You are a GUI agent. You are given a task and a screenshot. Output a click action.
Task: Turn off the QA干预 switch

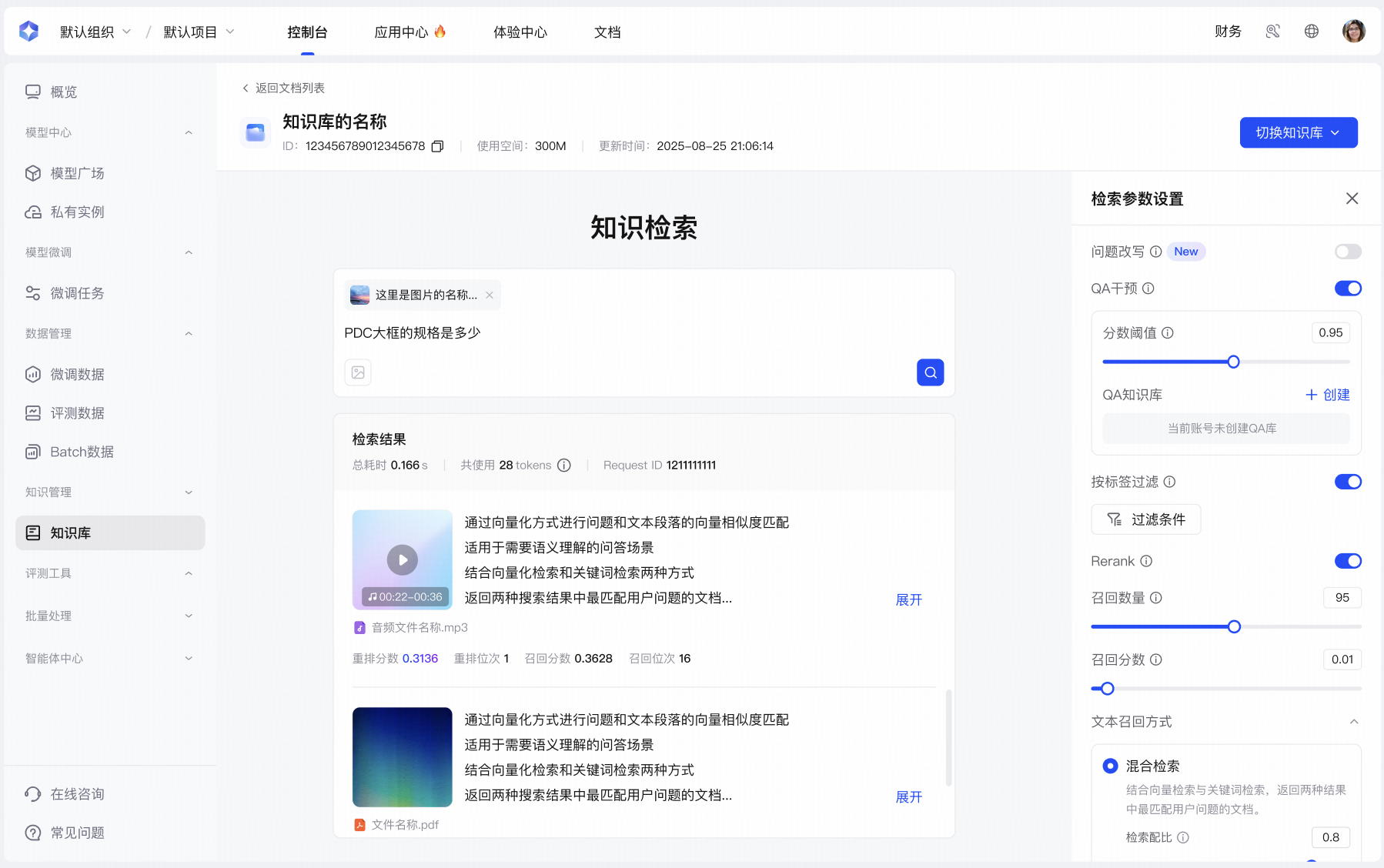coord(1348,289)
